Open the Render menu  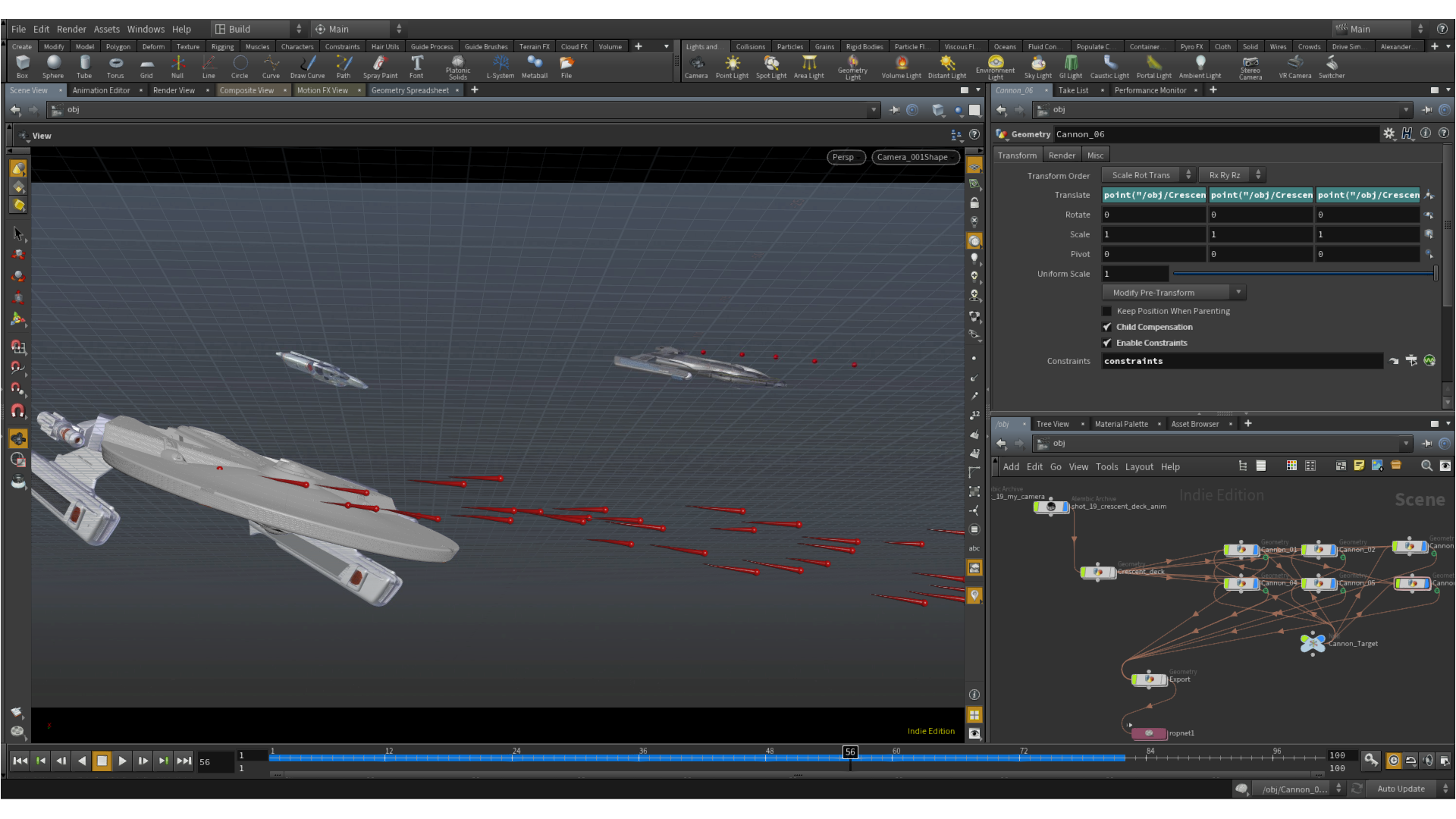(x=71, y=29)
